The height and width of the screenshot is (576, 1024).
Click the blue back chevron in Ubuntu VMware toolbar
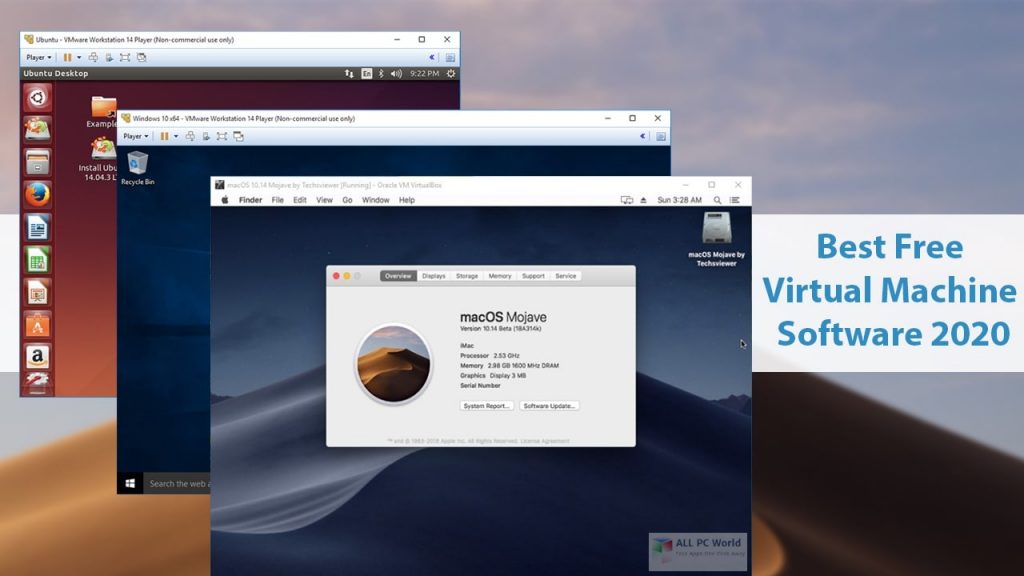(432, 57)
